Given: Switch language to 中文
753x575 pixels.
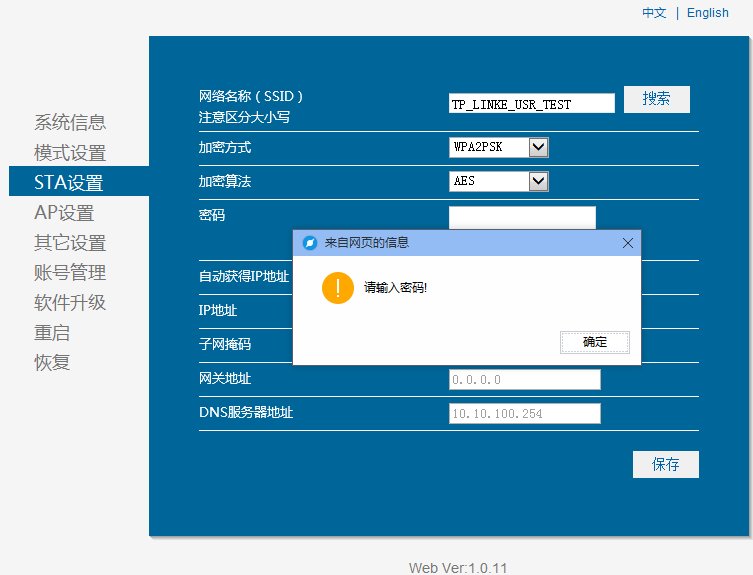Looking at the screenshot, I should coord(654,13).
